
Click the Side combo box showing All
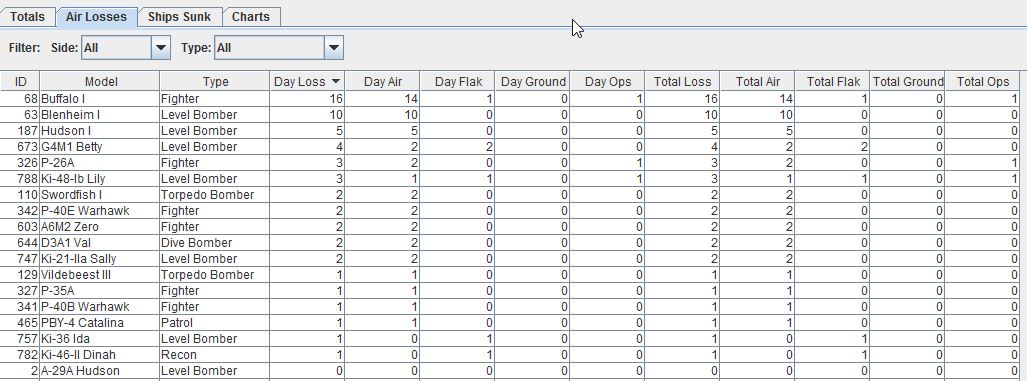tap(126, 48)
